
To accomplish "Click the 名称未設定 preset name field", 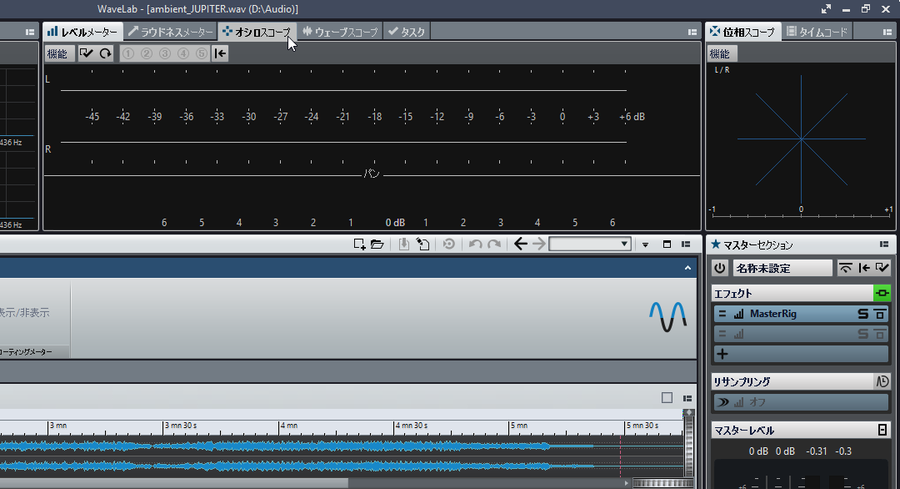I will 782,268.
